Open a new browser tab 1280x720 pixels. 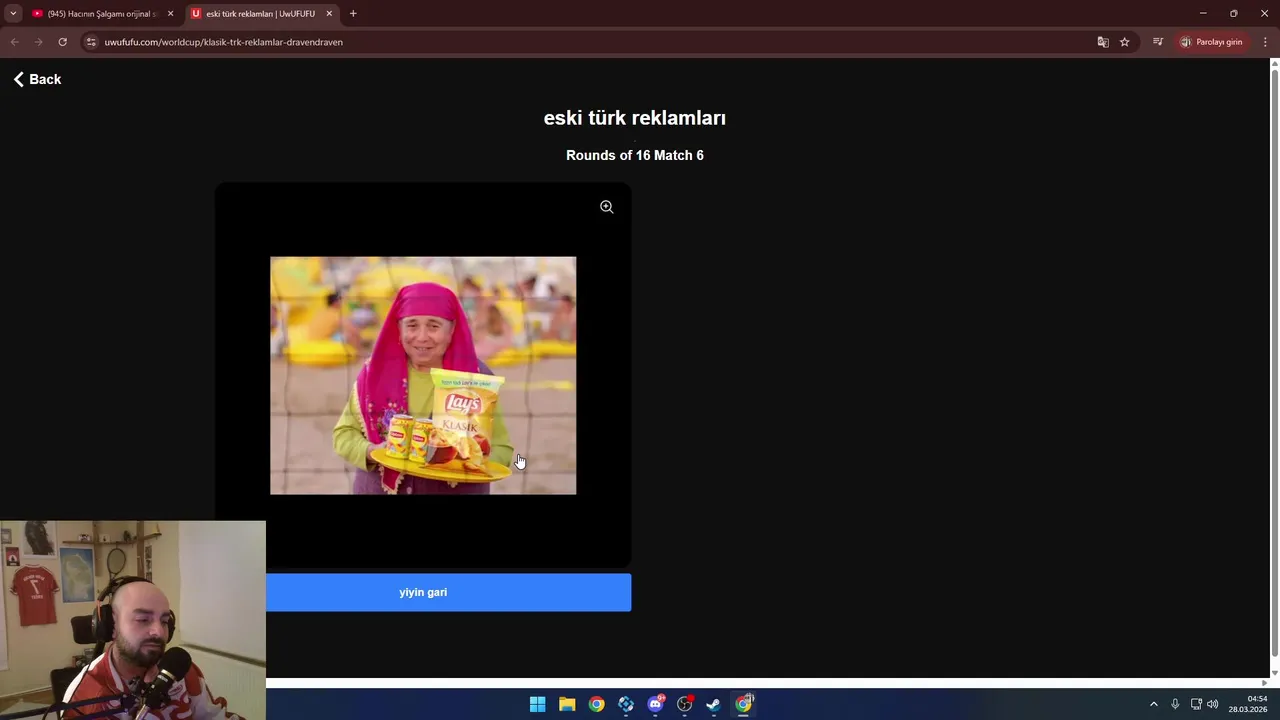click(x=353, y=14)
